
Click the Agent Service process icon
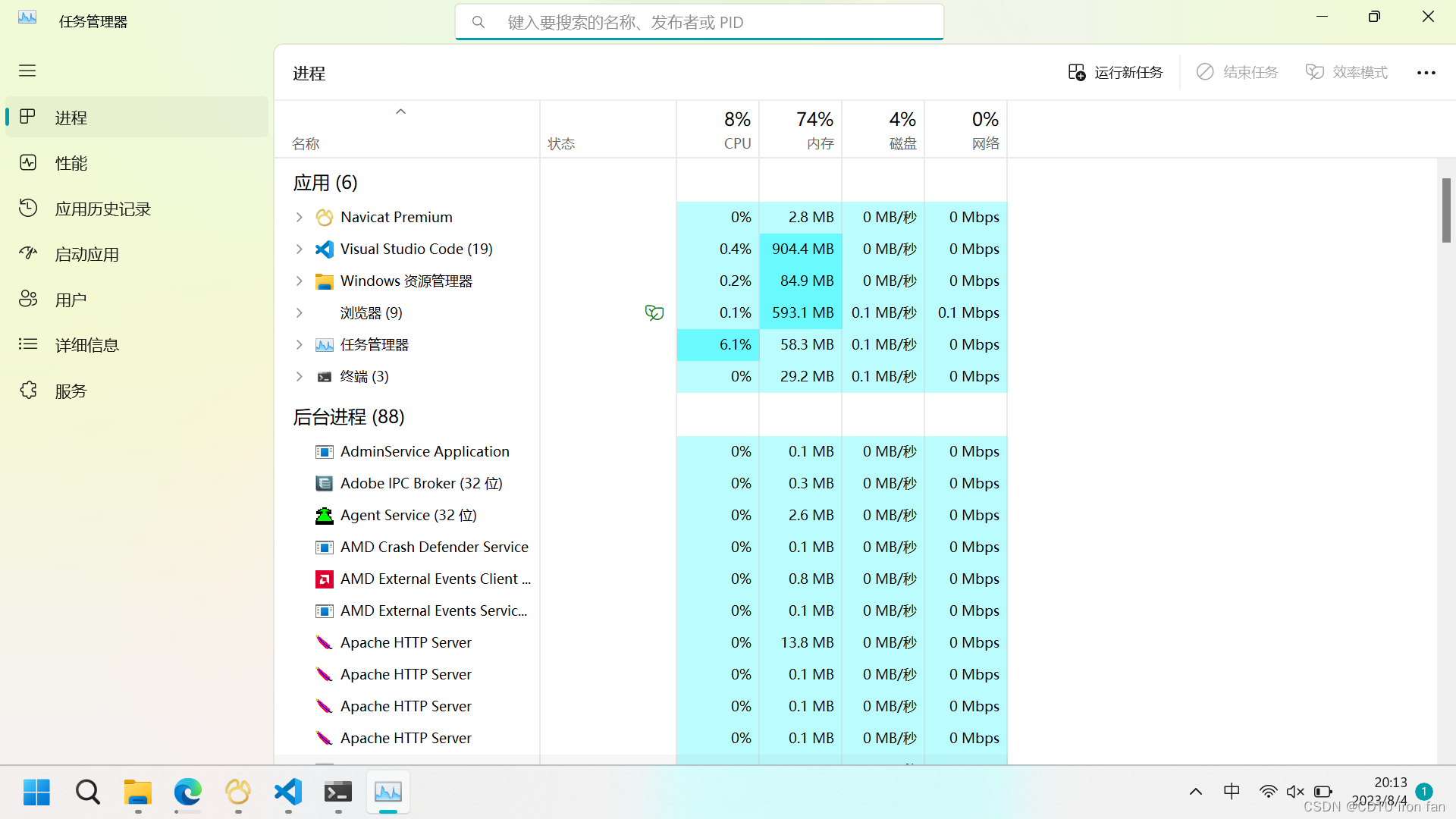pyautogui.click(x=325, y=516)
